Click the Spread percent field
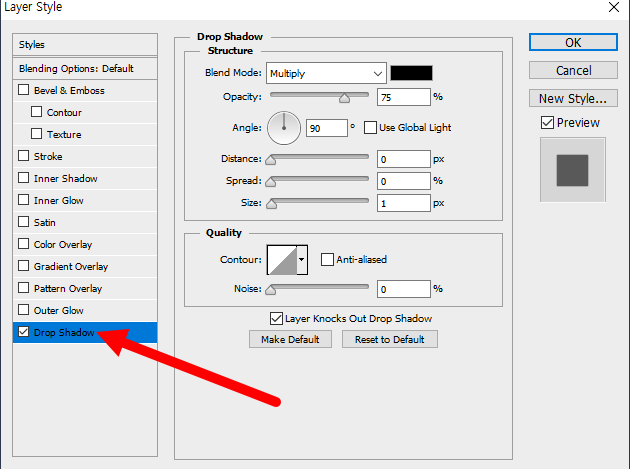This screenshot has width=630, height=469. tap(403, 181)
